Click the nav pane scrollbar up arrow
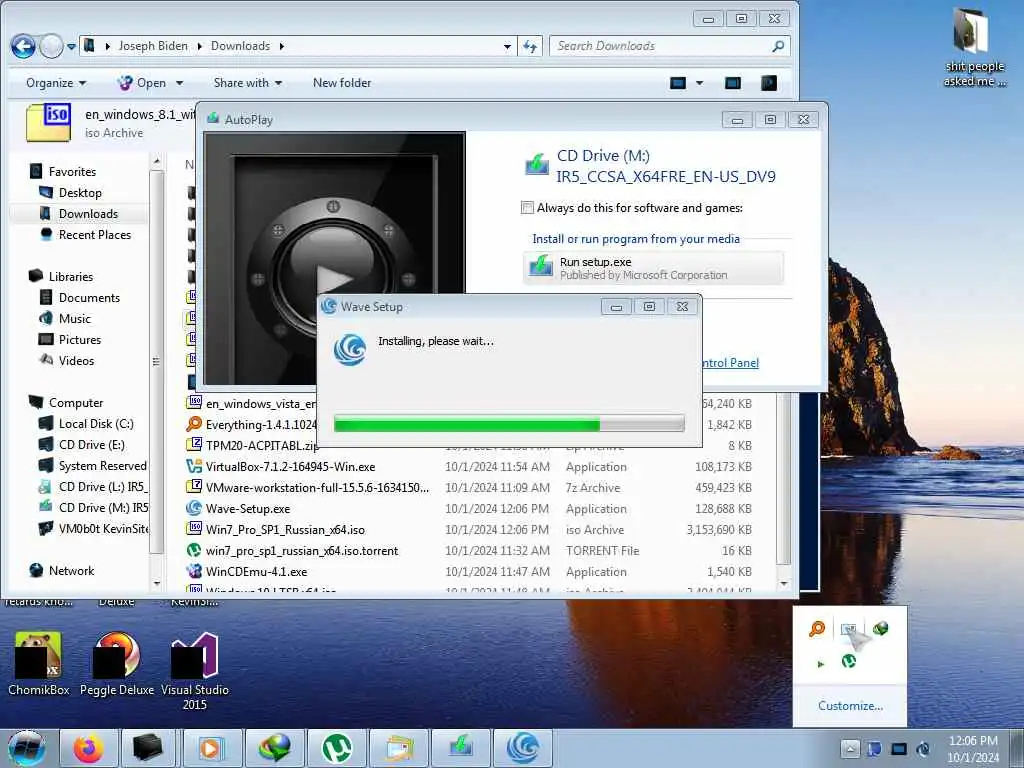 [x=156, y=161]
